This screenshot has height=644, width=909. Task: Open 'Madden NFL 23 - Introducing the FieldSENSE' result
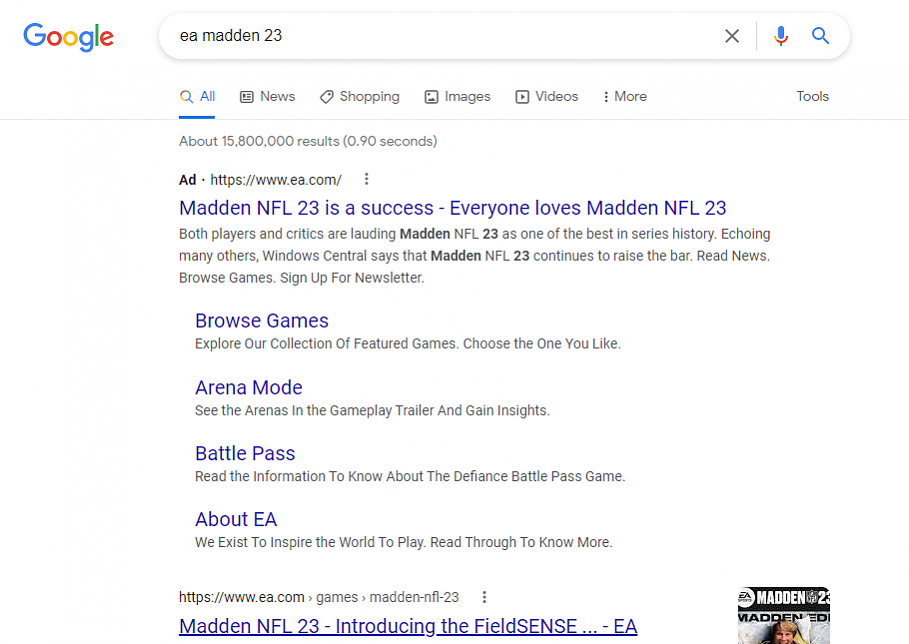(x=408, y=626)
